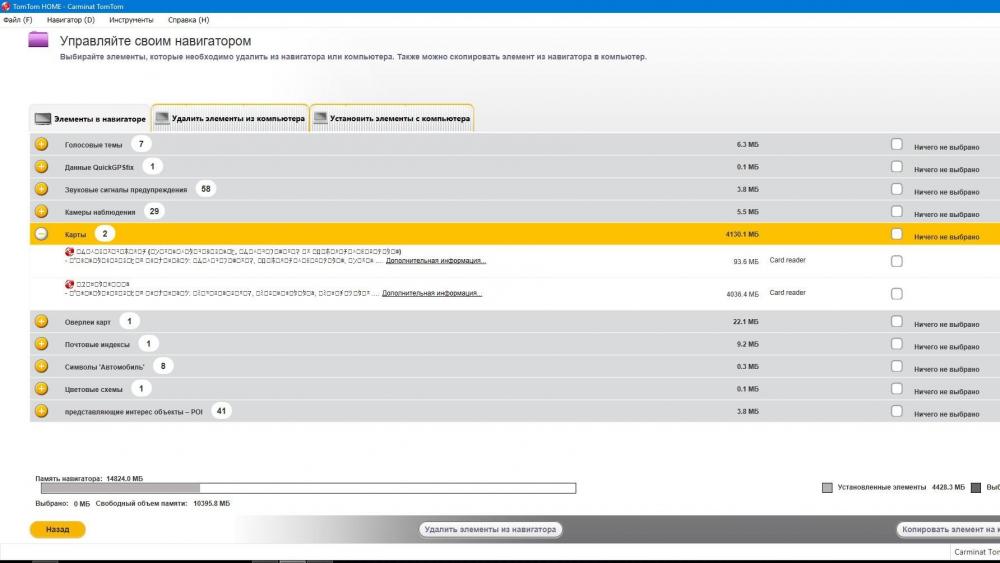This screenshot has width=1000, height=563.
Task: Click the Назад button
Action: [x=57, y=529]
